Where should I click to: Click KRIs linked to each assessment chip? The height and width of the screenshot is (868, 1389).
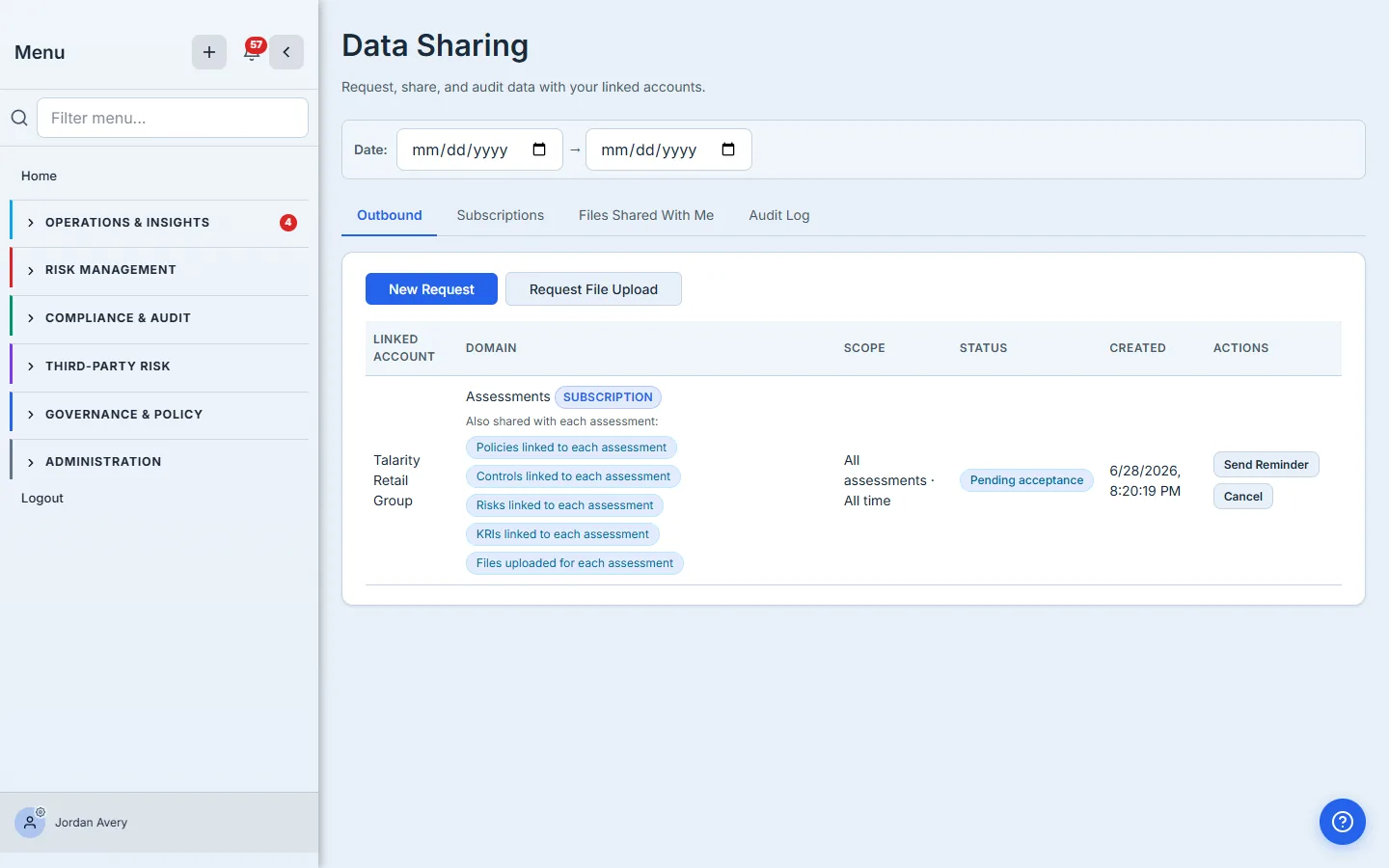[x=562, y=534]
